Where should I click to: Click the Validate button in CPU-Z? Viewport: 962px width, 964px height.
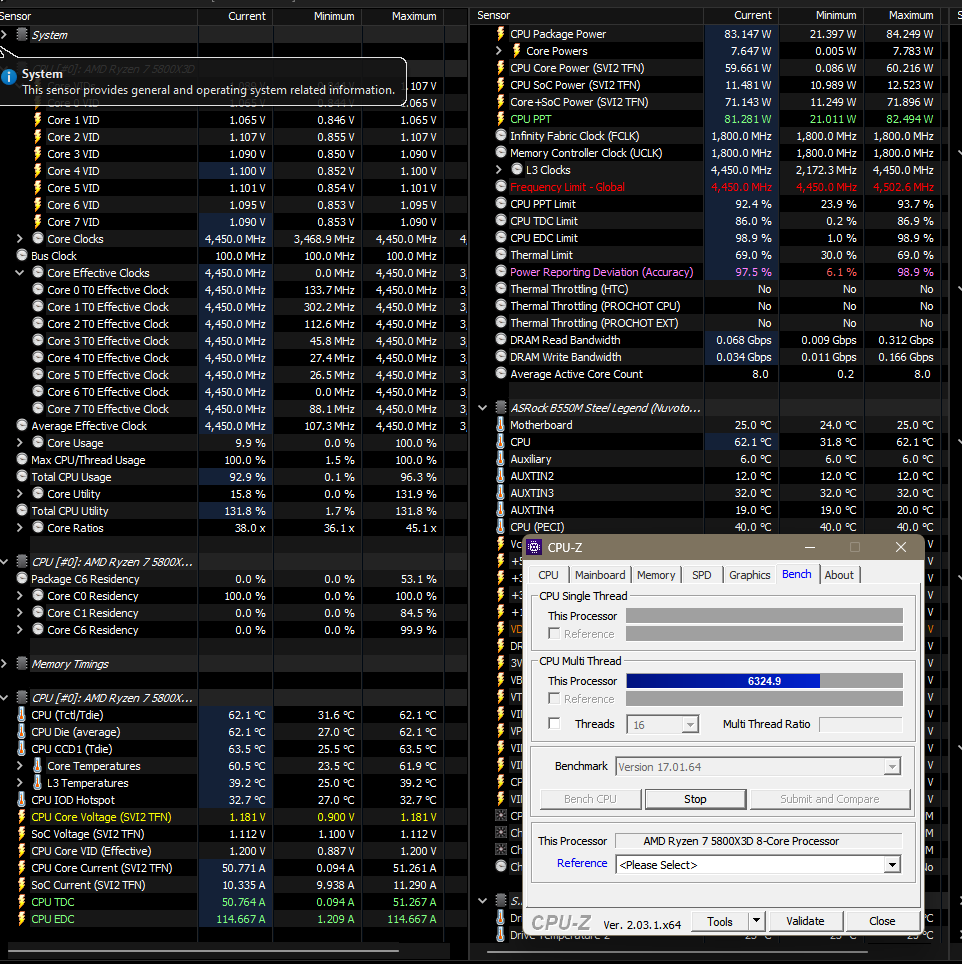pos(805,920)
